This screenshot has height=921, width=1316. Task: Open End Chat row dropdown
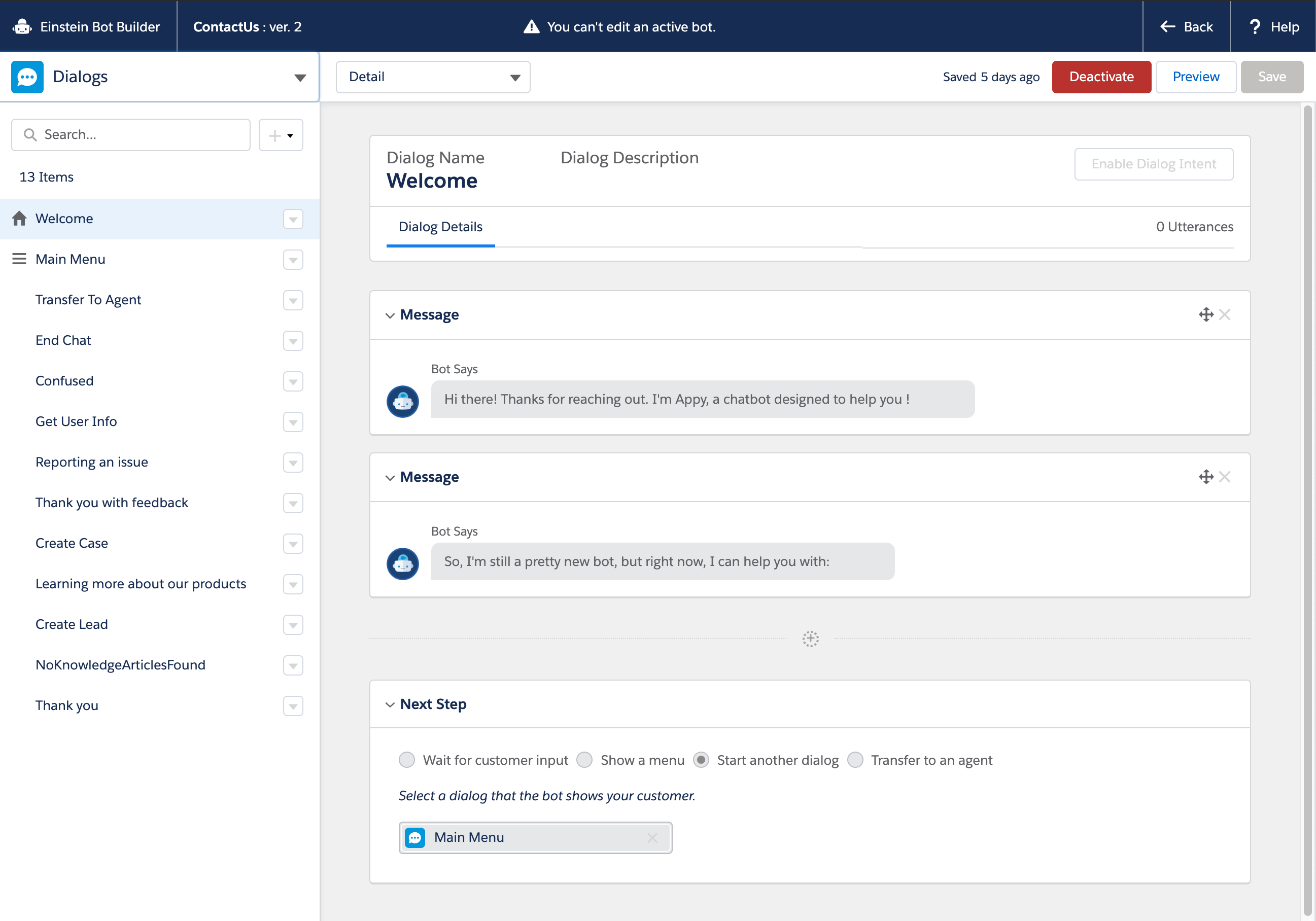293,341
